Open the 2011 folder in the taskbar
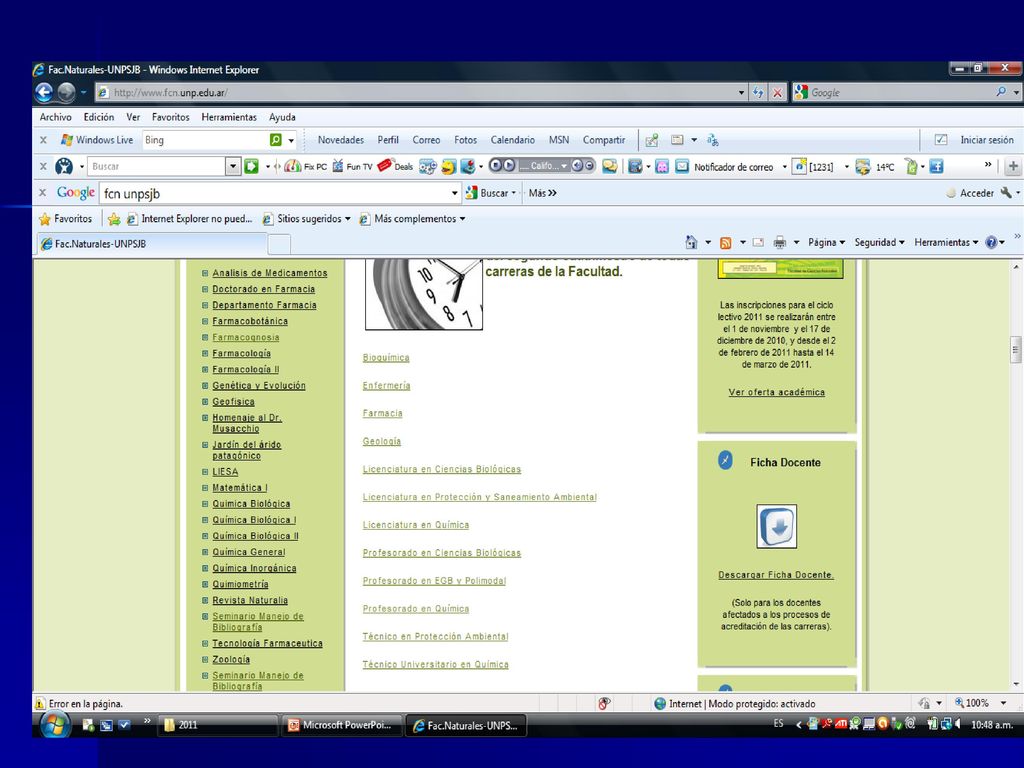This screenshot has height=768, width=1024. (x=219, y=725)
